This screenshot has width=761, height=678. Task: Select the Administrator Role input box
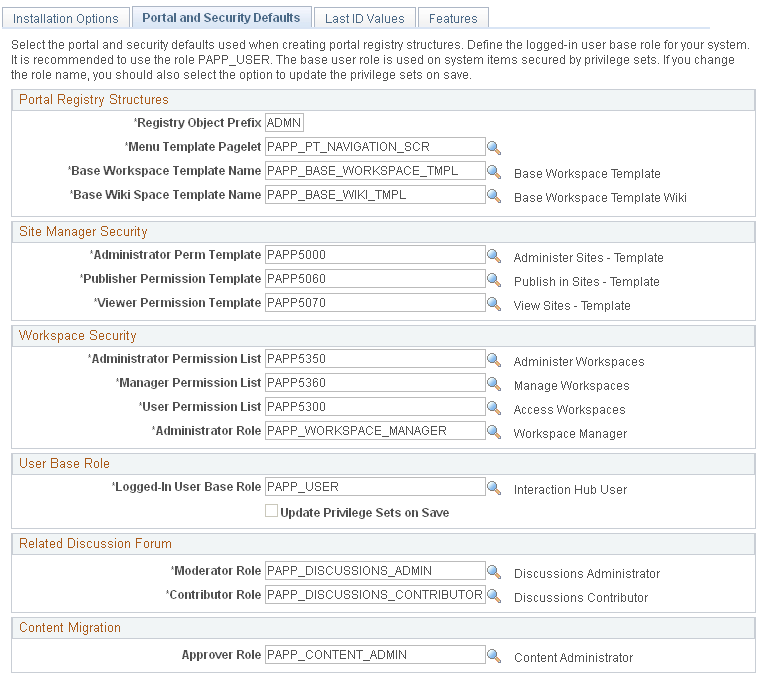tap(375, 431)
